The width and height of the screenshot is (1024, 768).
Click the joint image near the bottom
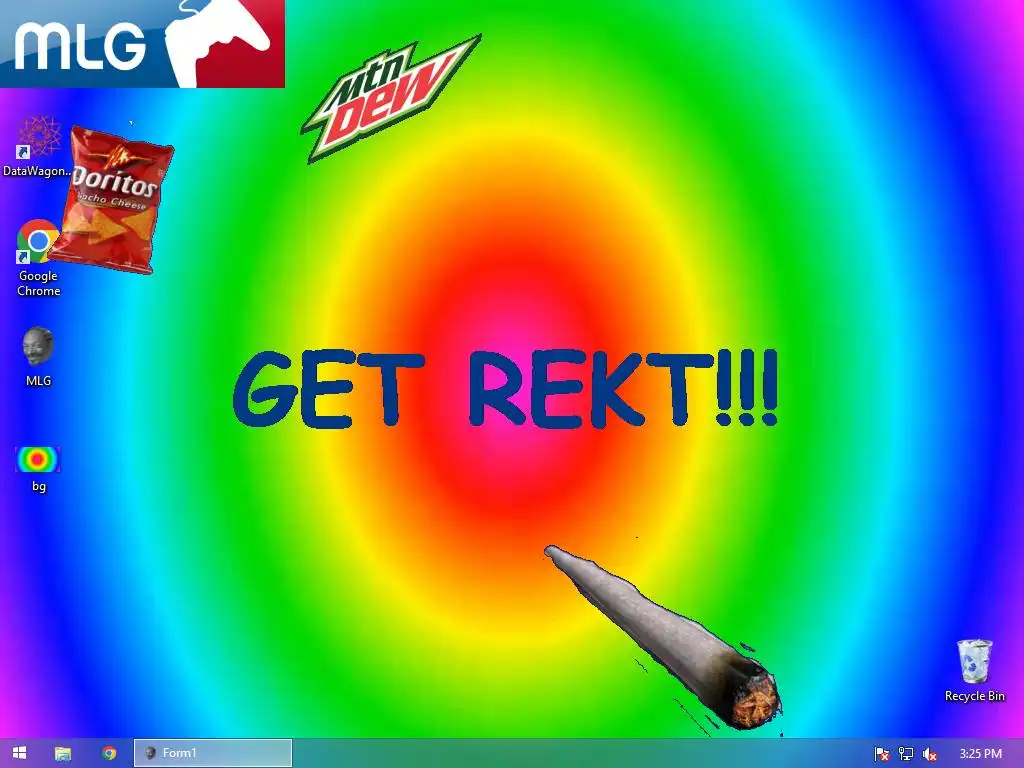663,637
